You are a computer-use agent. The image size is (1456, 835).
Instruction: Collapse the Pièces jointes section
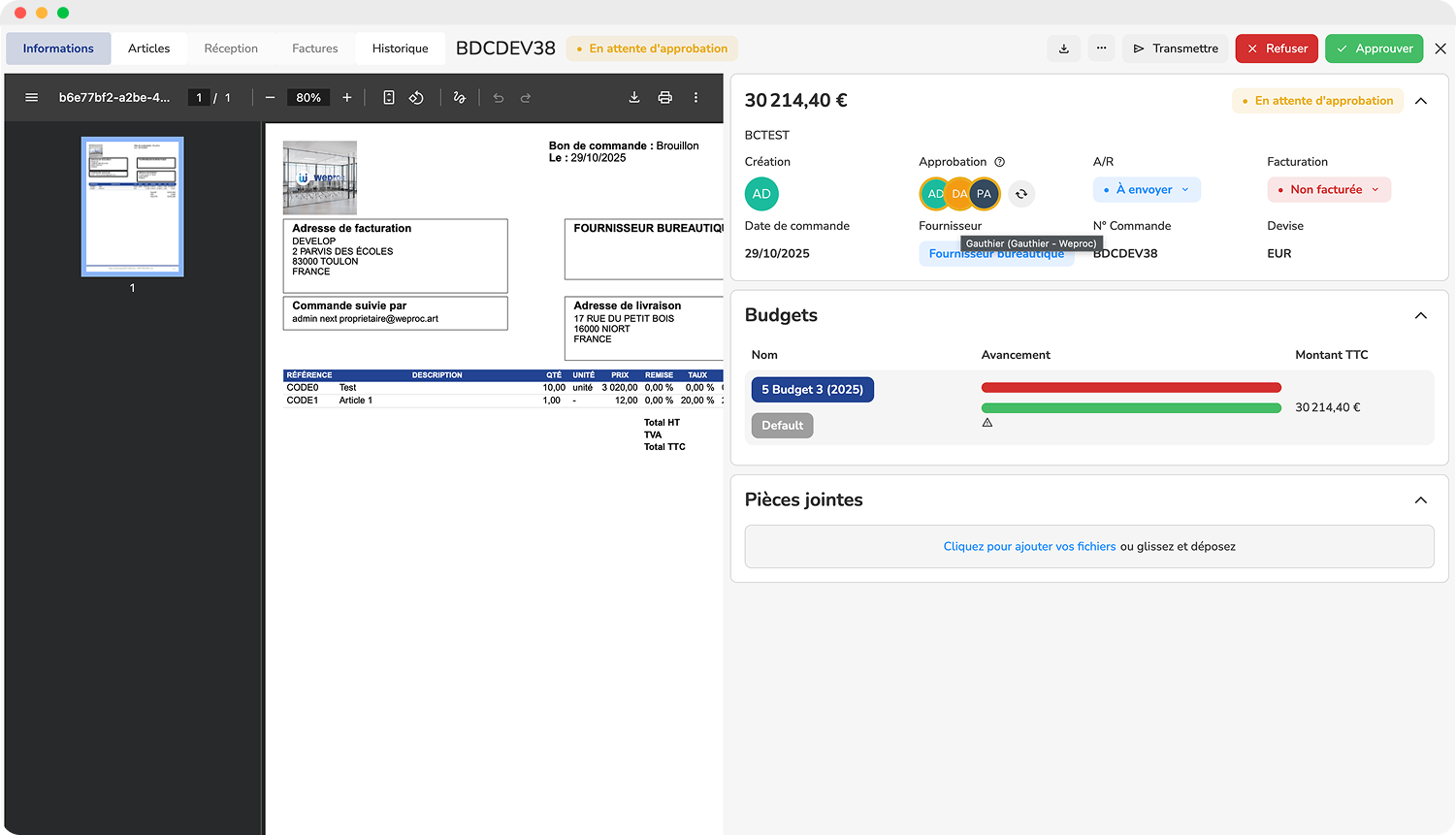click(x=1420, y=499)
